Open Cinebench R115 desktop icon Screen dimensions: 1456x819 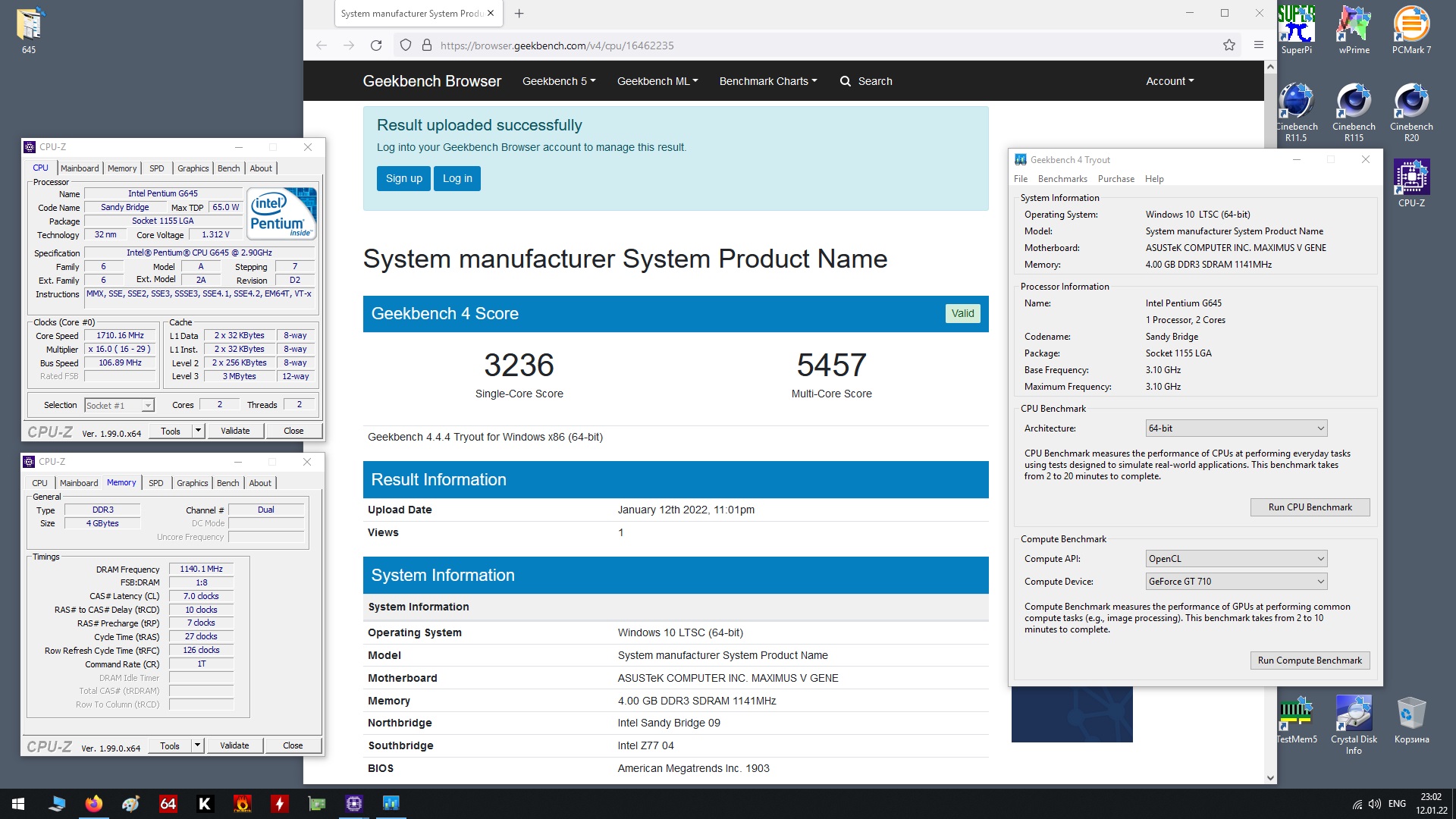(x=1354, y=112)
